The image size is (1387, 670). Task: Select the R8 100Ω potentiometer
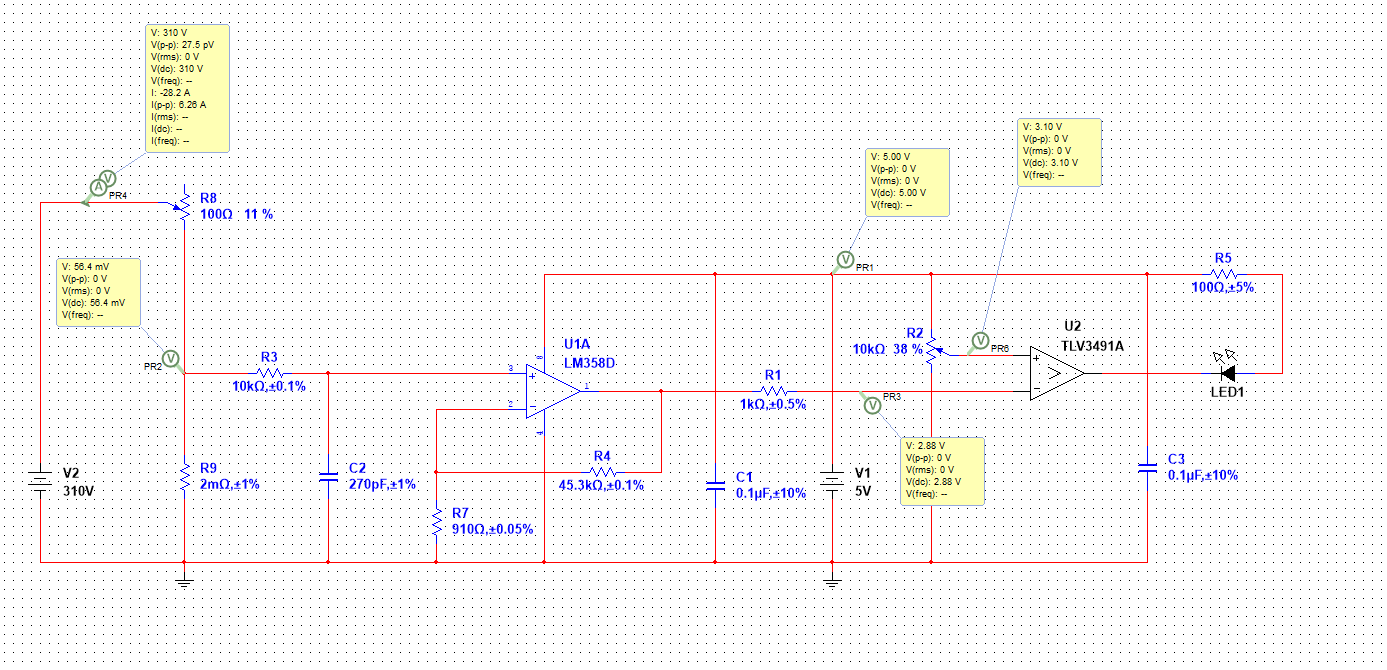pyautogui.click(x=185, y=206)
